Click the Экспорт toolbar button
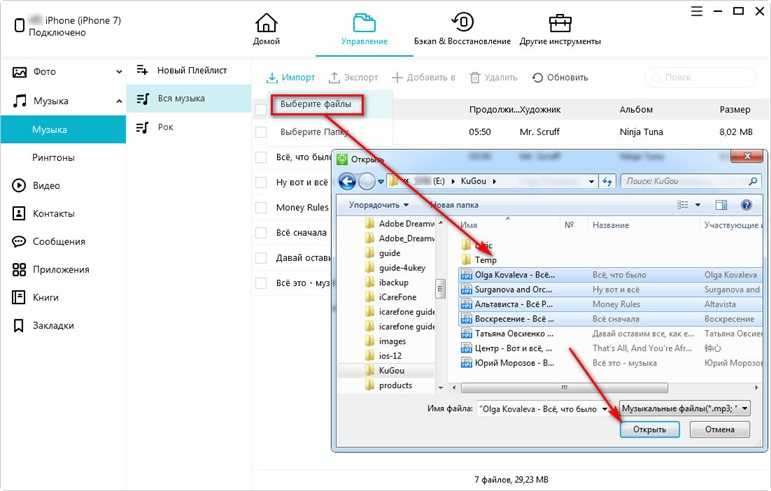771x491 pixels. tap(353, 78)
